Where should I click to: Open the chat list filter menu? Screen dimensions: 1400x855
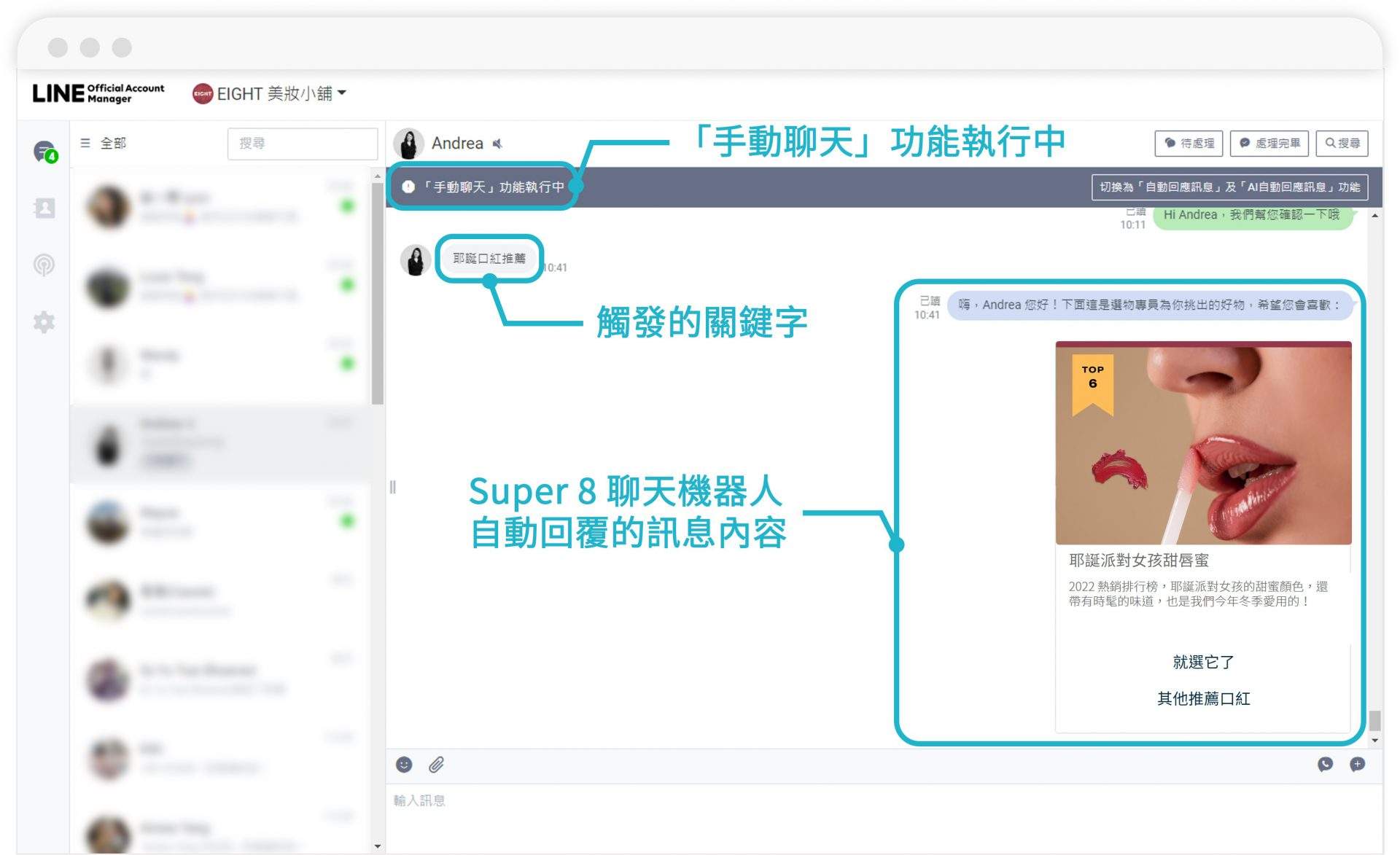(85, 143)
